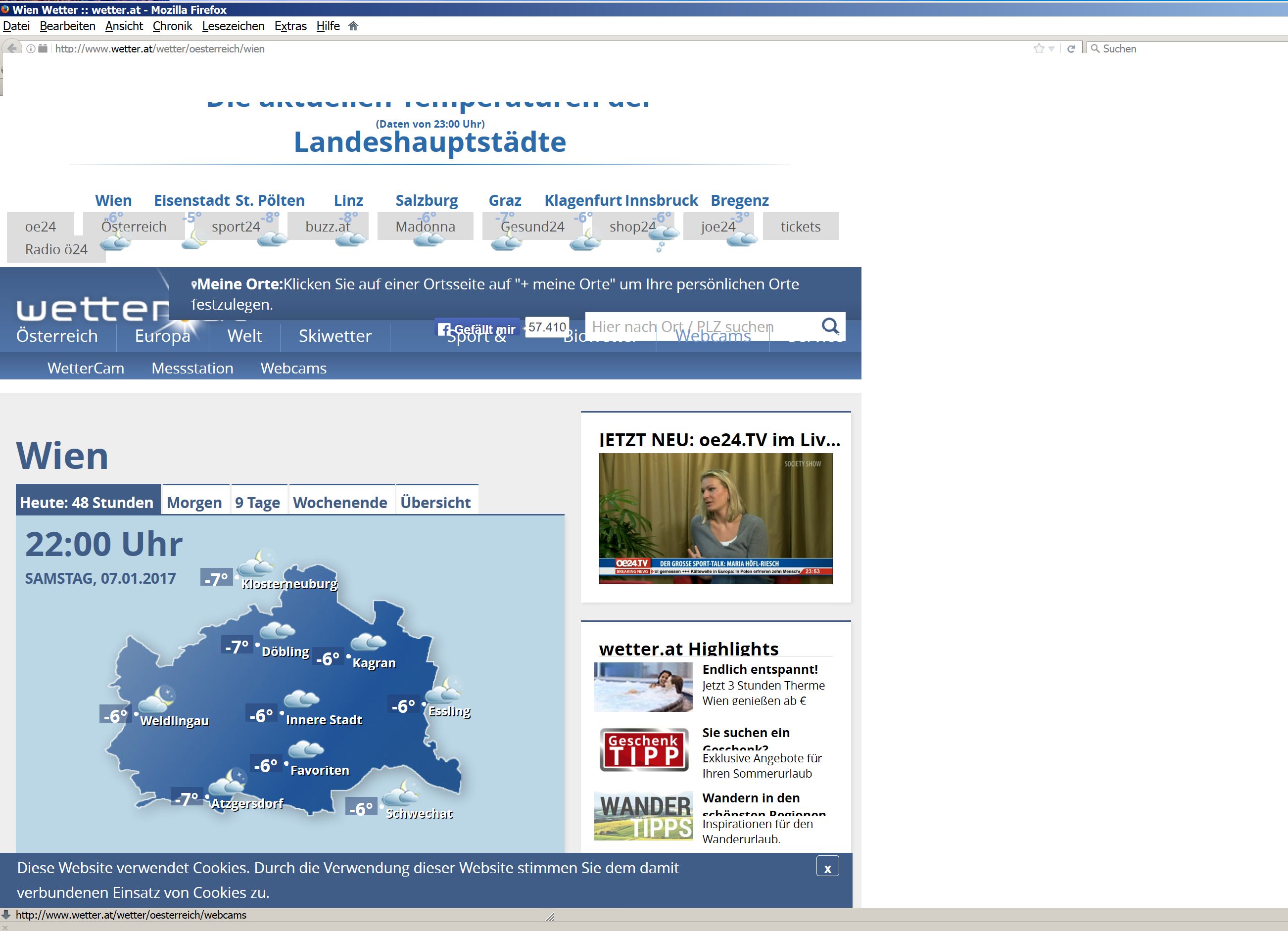Image resolution: width=1288 pixels, height=931 pixels.
Task: Open the Lesezeichen menu
Action: [233, 26]
